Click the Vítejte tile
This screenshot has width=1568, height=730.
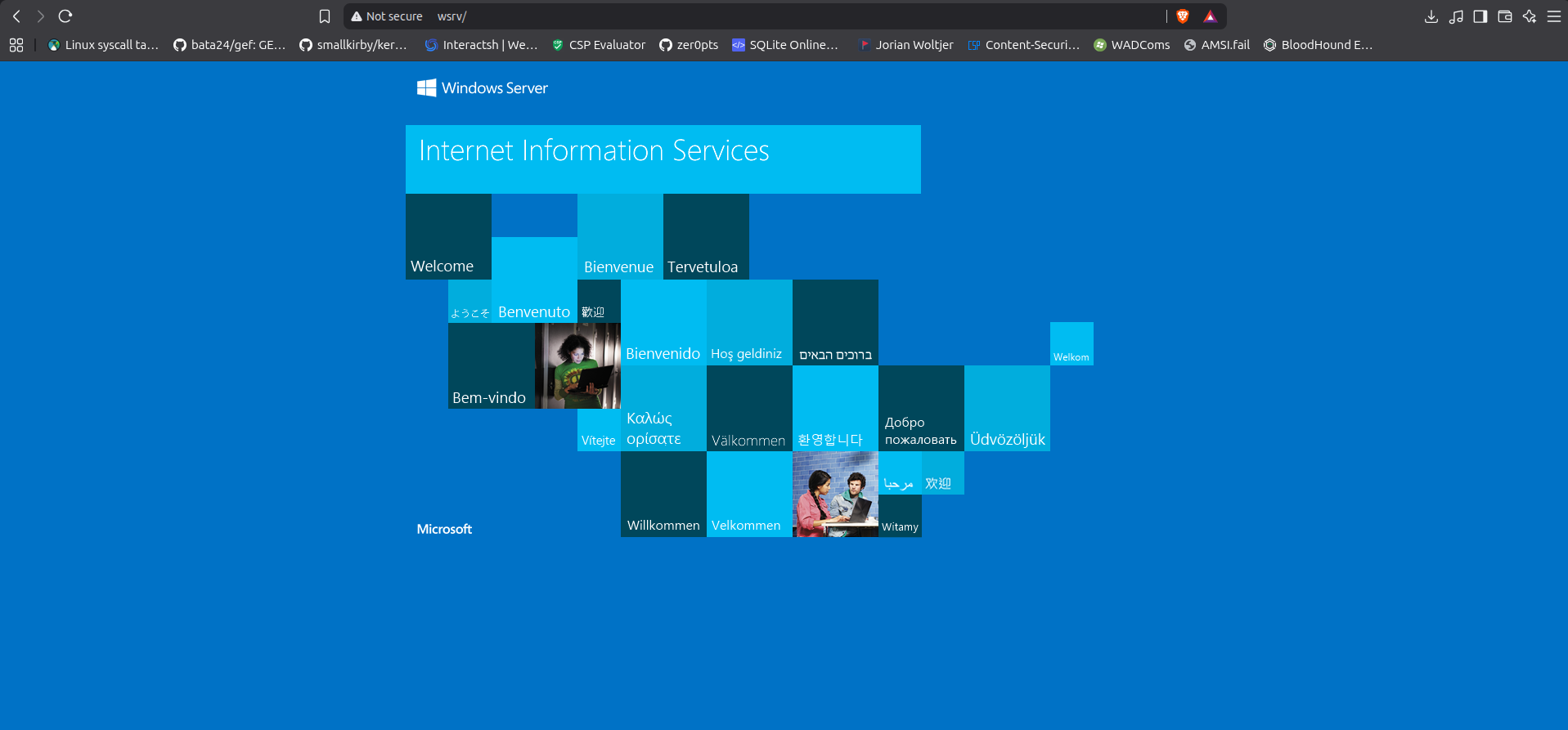point(599,430)
